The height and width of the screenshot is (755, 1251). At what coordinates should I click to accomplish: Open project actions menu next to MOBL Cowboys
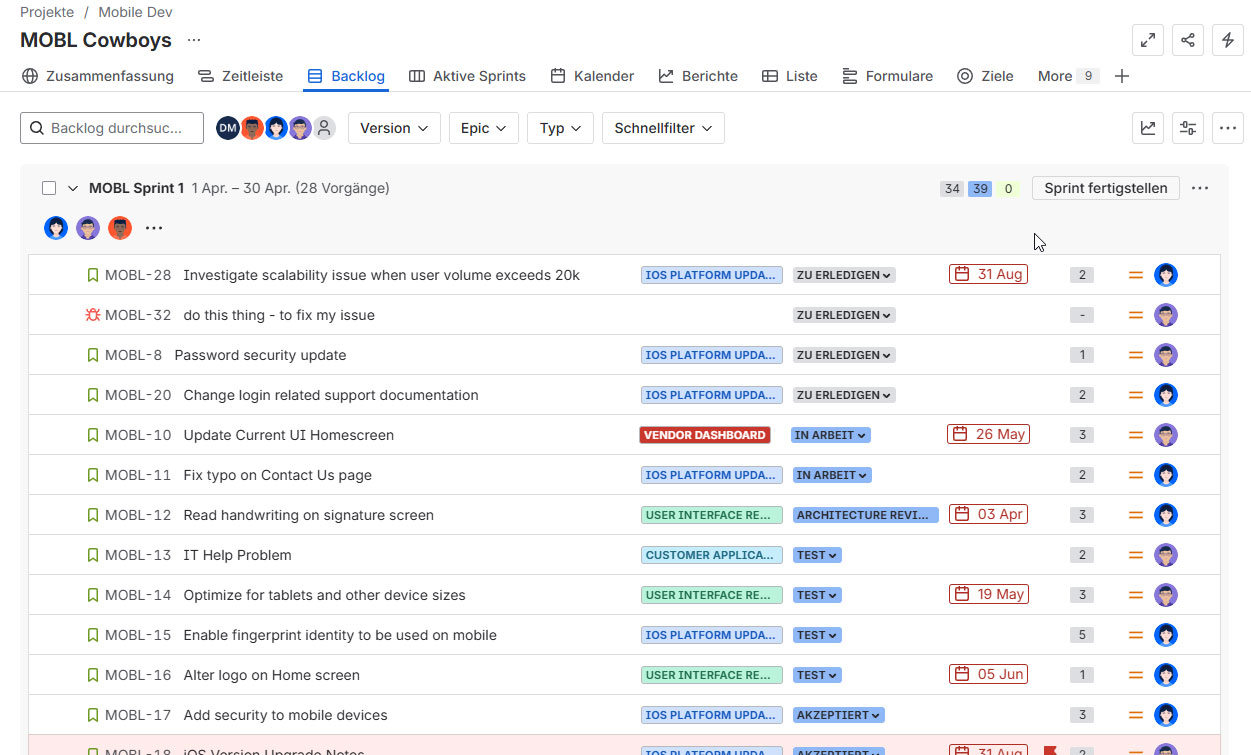[194, 40]
